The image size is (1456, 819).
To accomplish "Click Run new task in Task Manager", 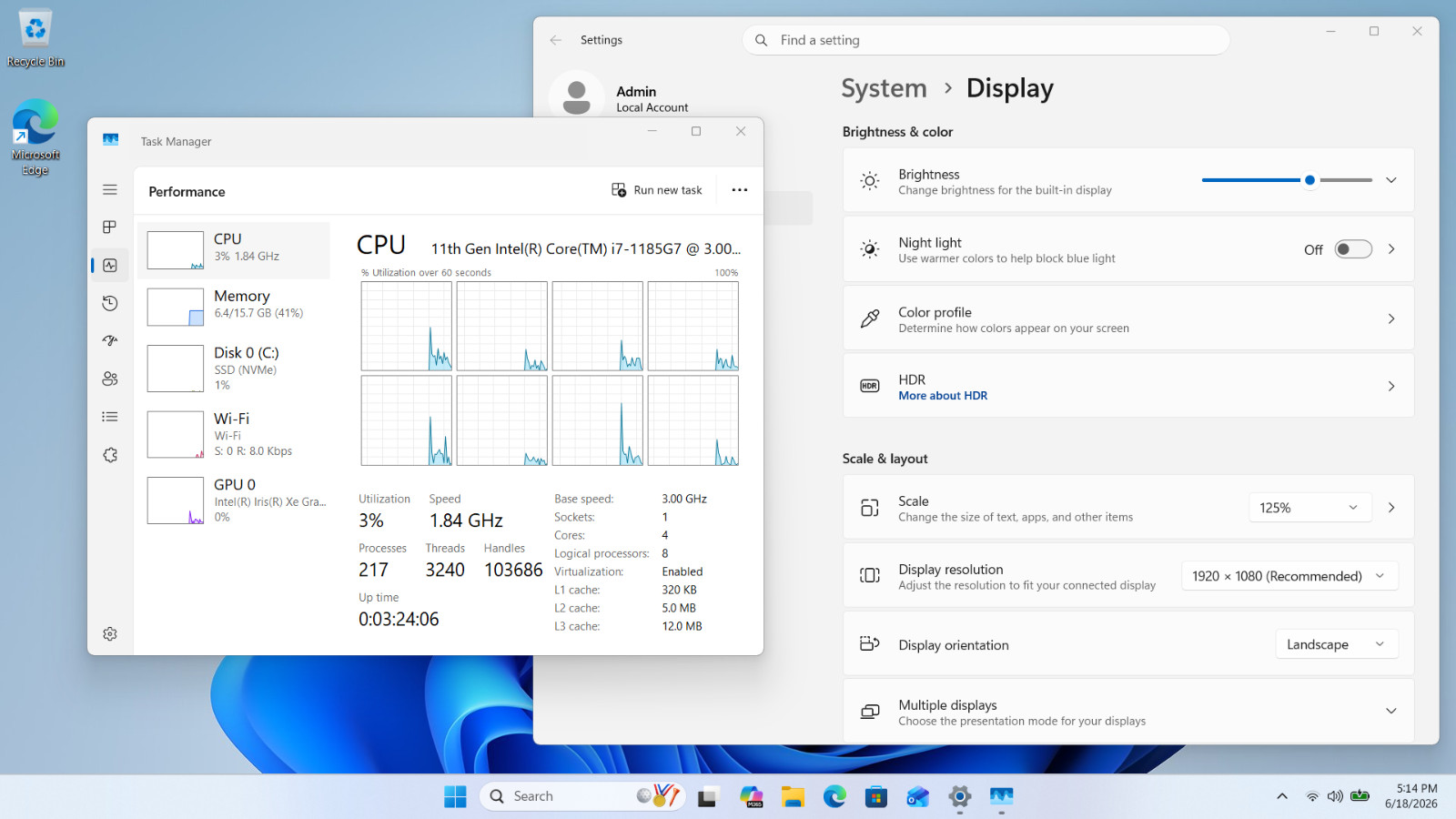I will pos(657,190).
